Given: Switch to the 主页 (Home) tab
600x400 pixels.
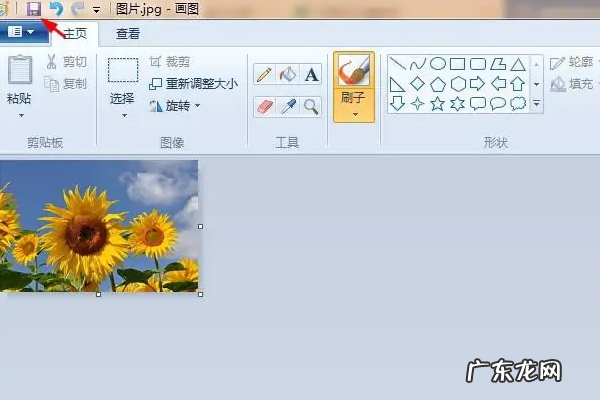Looking at the screenshot, I should point(75,33).
